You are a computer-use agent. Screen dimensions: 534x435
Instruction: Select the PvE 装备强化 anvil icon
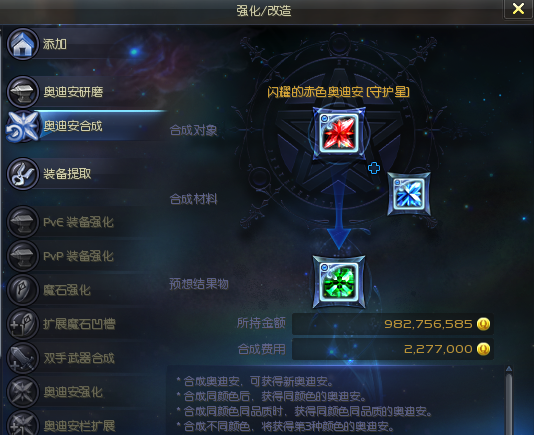coord(22,222)
